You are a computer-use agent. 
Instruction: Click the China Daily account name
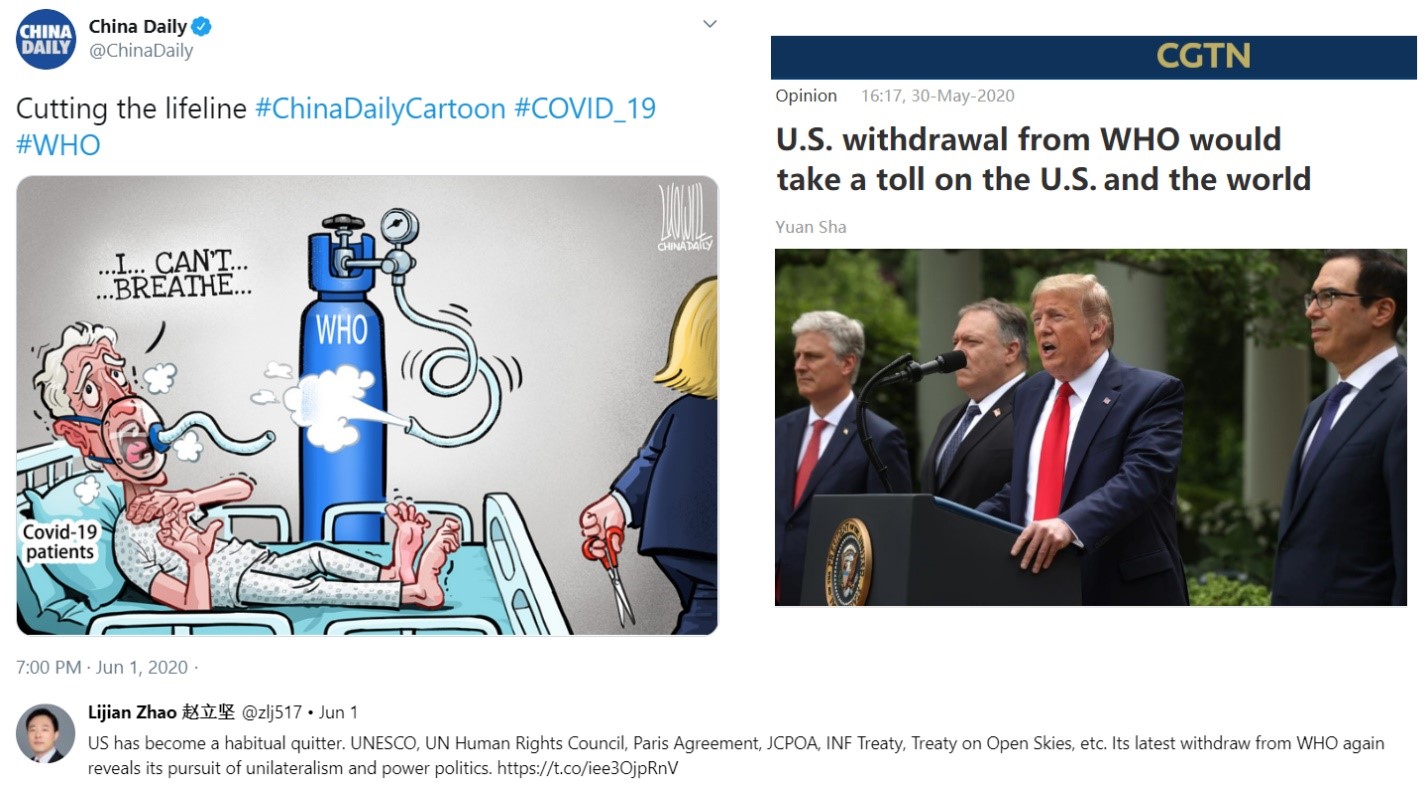(138, 27)
